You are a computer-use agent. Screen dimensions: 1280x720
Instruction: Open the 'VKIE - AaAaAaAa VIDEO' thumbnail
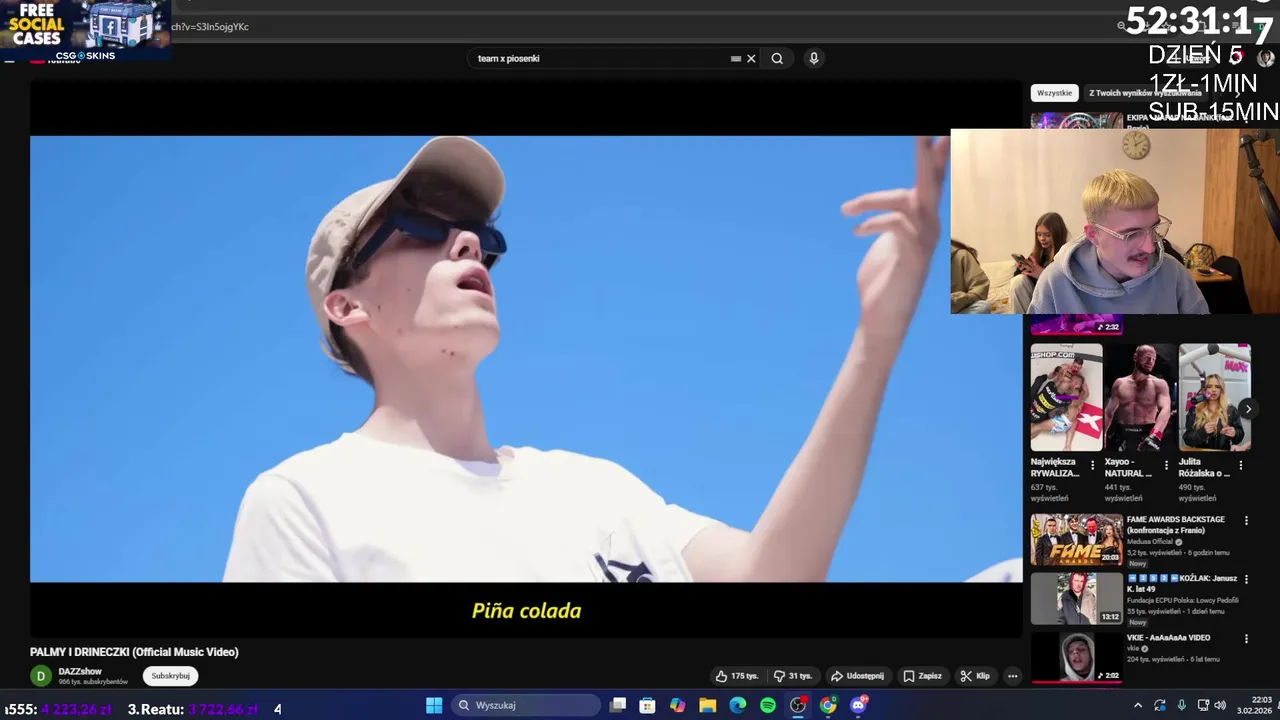pyautogui.click(x=1077, y=657)
